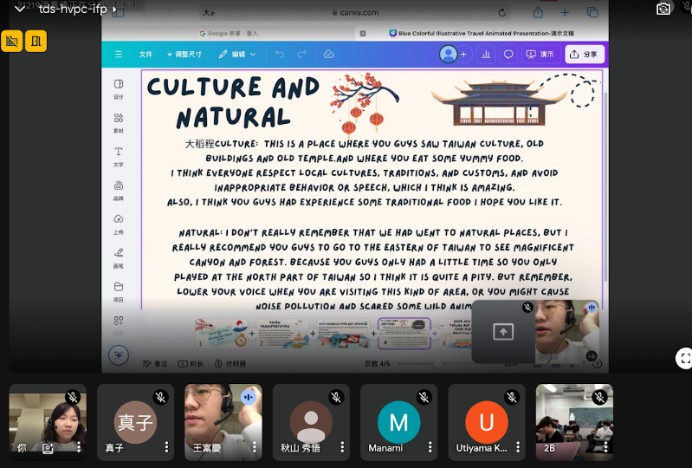Open the comments speech bubble icon

point(508,54)
